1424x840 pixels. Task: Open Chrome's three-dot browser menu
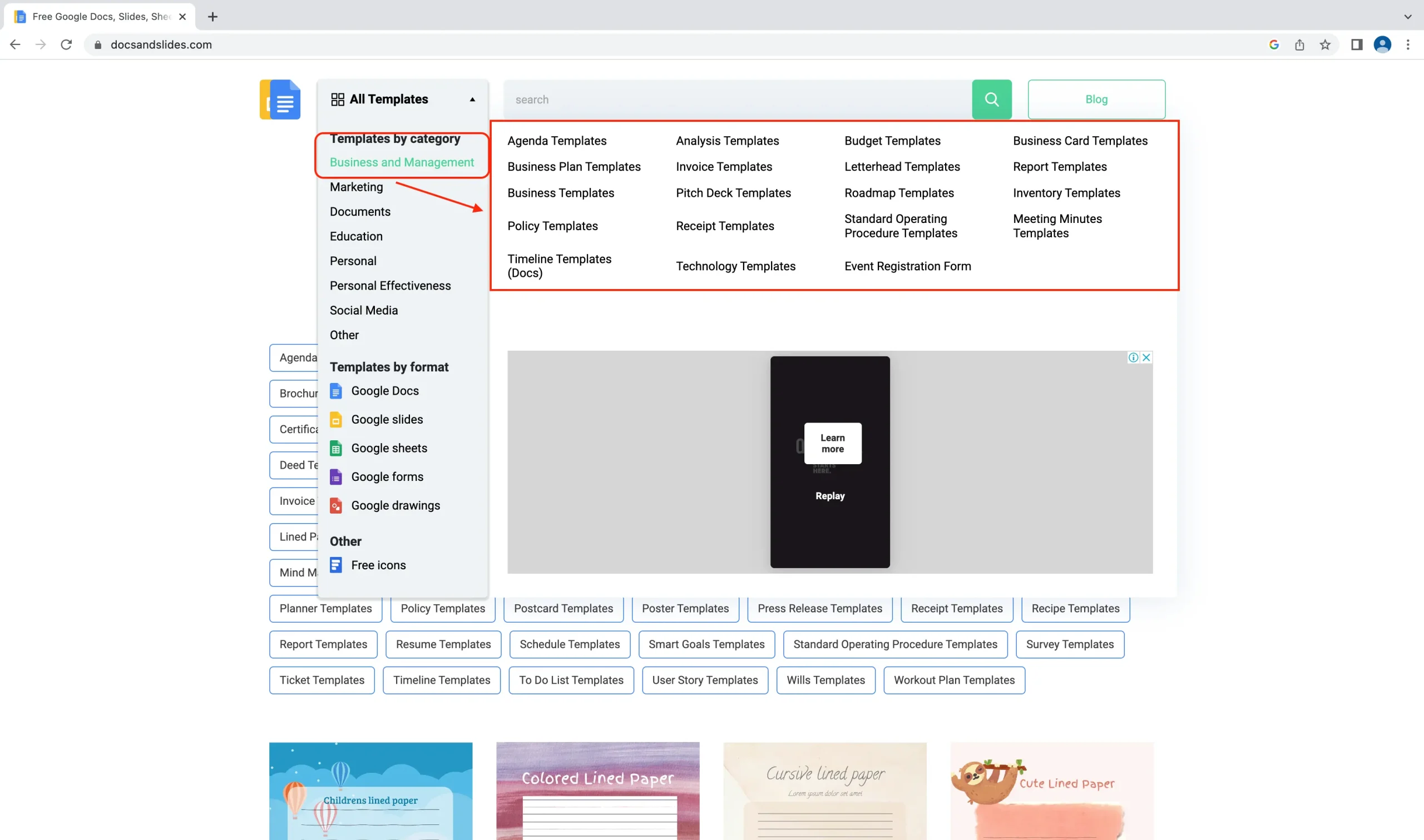pos(1409,44)
